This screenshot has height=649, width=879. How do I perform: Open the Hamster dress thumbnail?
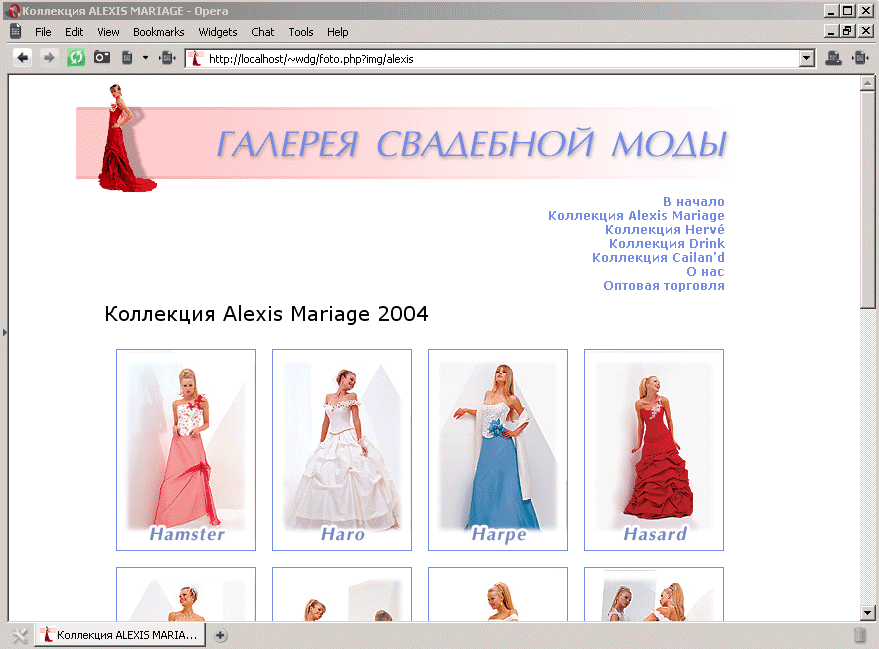[186, 450]
